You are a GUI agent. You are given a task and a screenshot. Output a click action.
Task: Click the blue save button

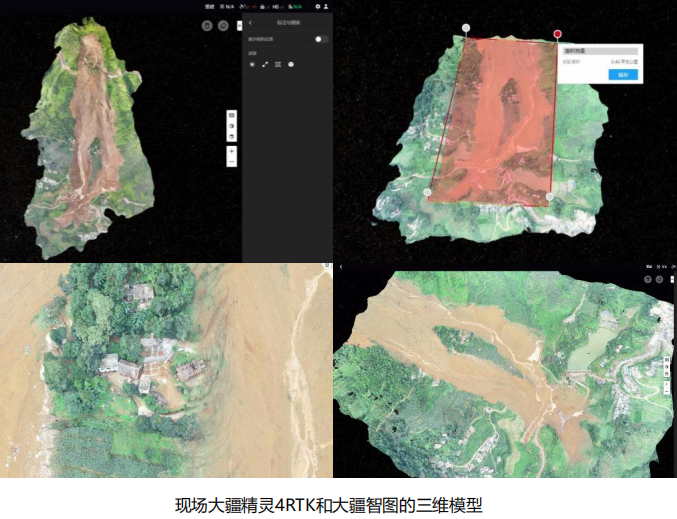[623, 74]
